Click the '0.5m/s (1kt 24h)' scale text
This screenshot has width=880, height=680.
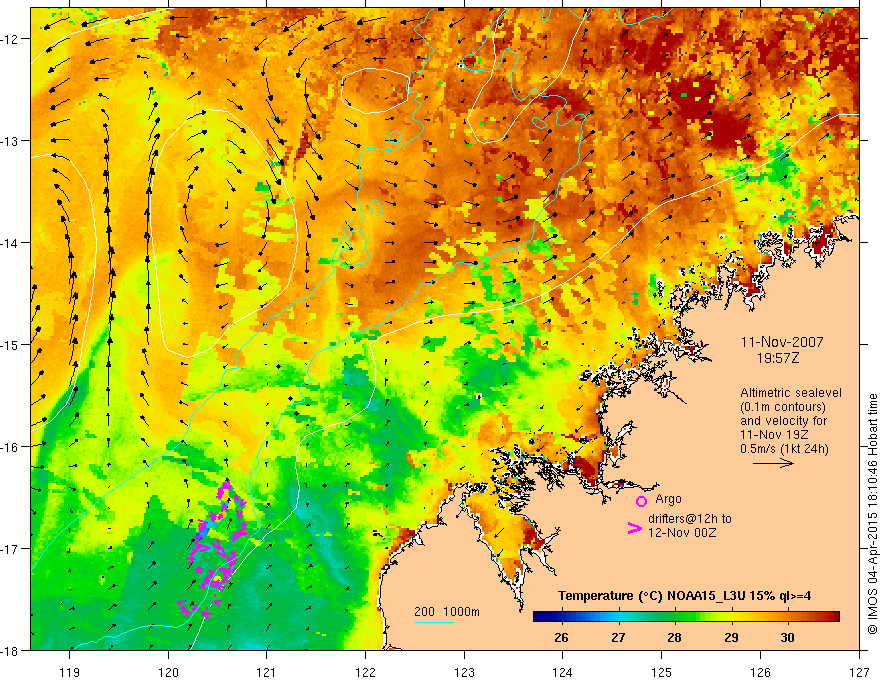point(784,449)
